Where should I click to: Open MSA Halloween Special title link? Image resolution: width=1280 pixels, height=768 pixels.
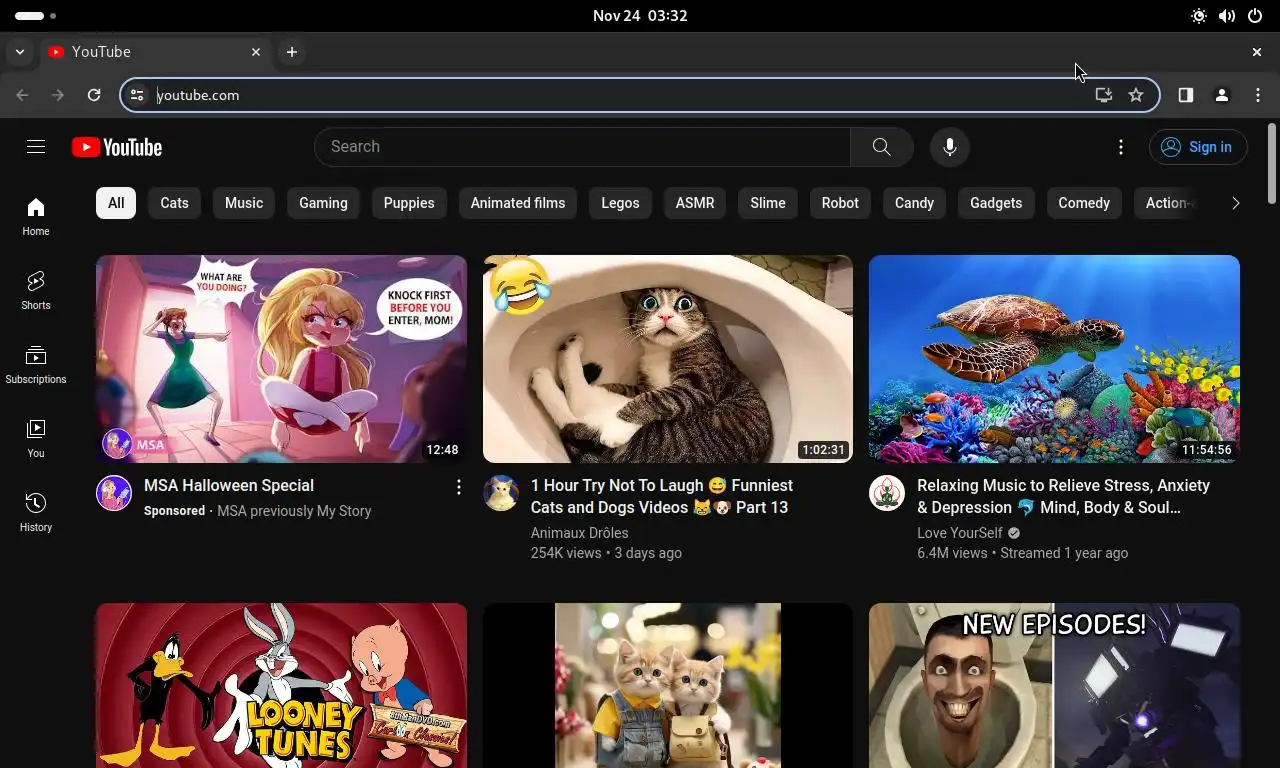[x=229, y=486]
